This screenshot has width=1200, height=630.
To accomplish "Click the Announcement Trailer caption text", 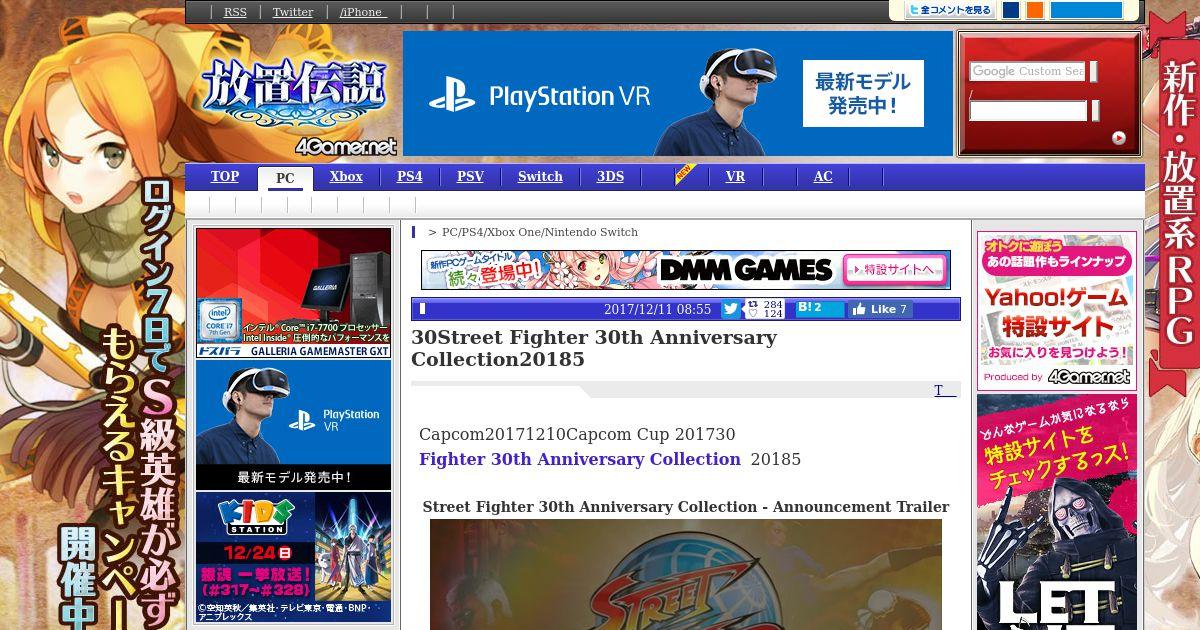I will (x=686, y=507).
